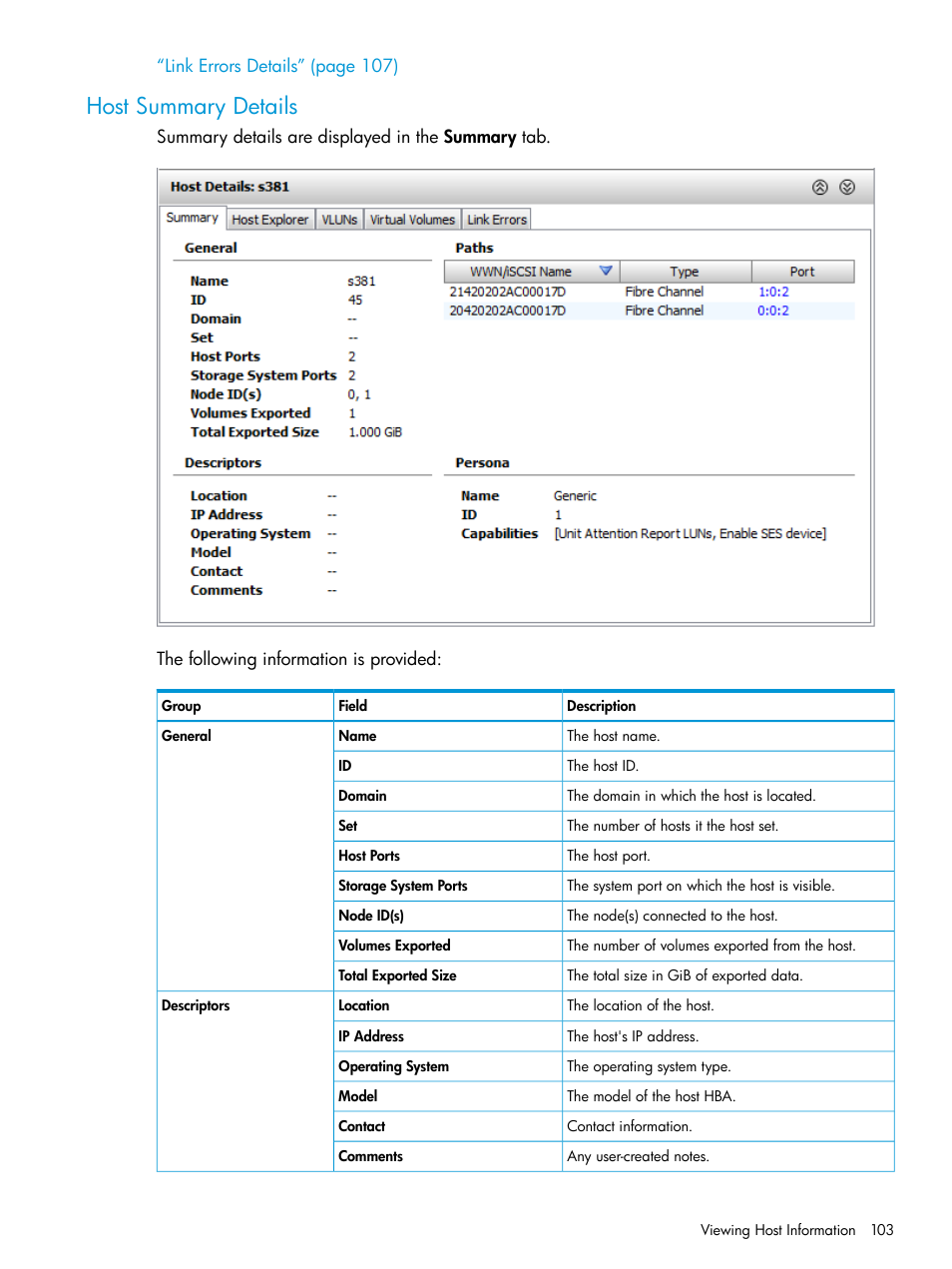Viewport: 952px width, 1269px height.
Task: Click table cell 'The domain in which the host is located.'
Action: (728, 796)
